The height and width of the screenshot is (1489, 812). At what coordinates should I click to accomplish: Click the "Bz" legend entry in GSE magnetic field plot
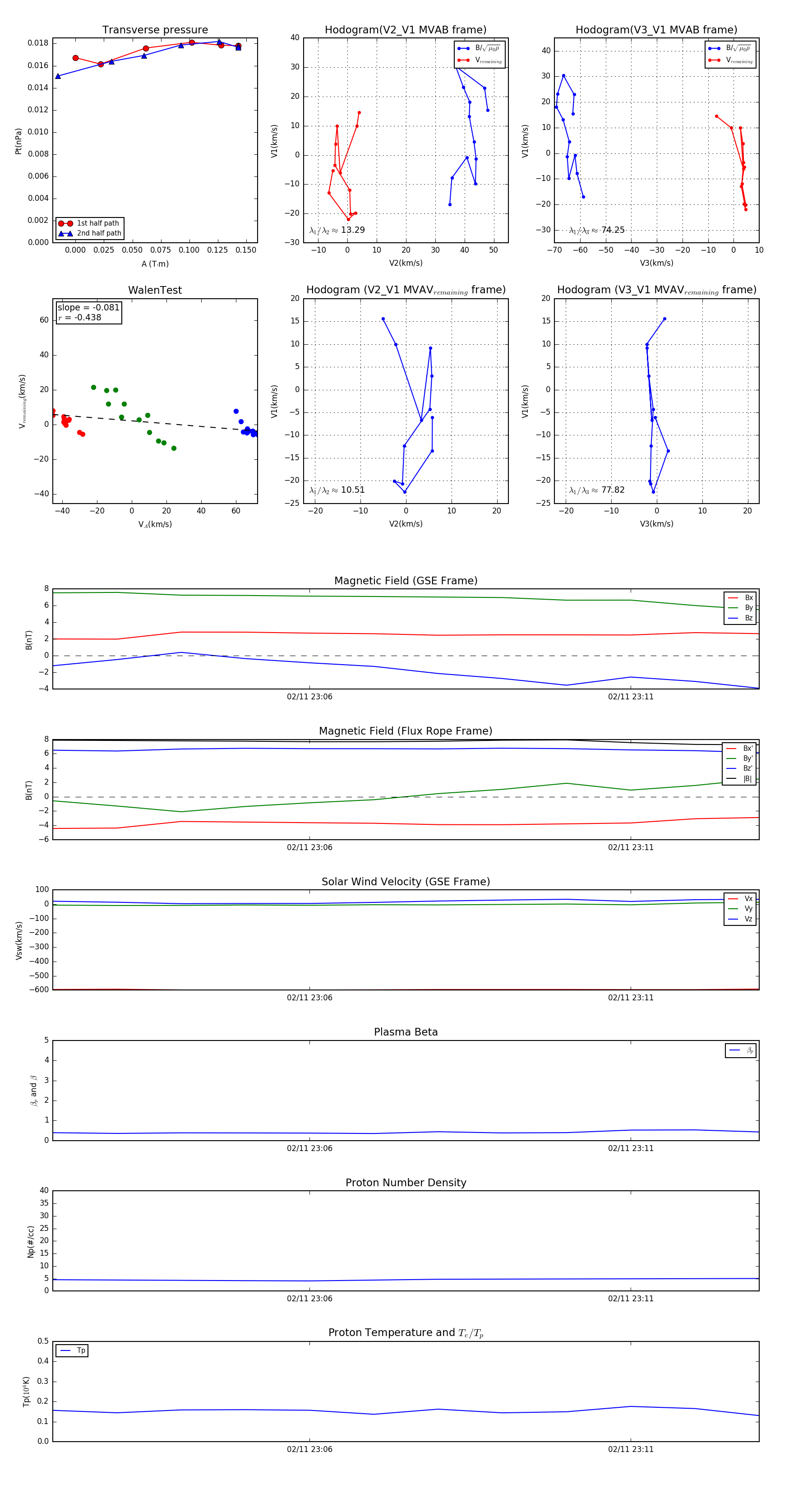[740, 619]
